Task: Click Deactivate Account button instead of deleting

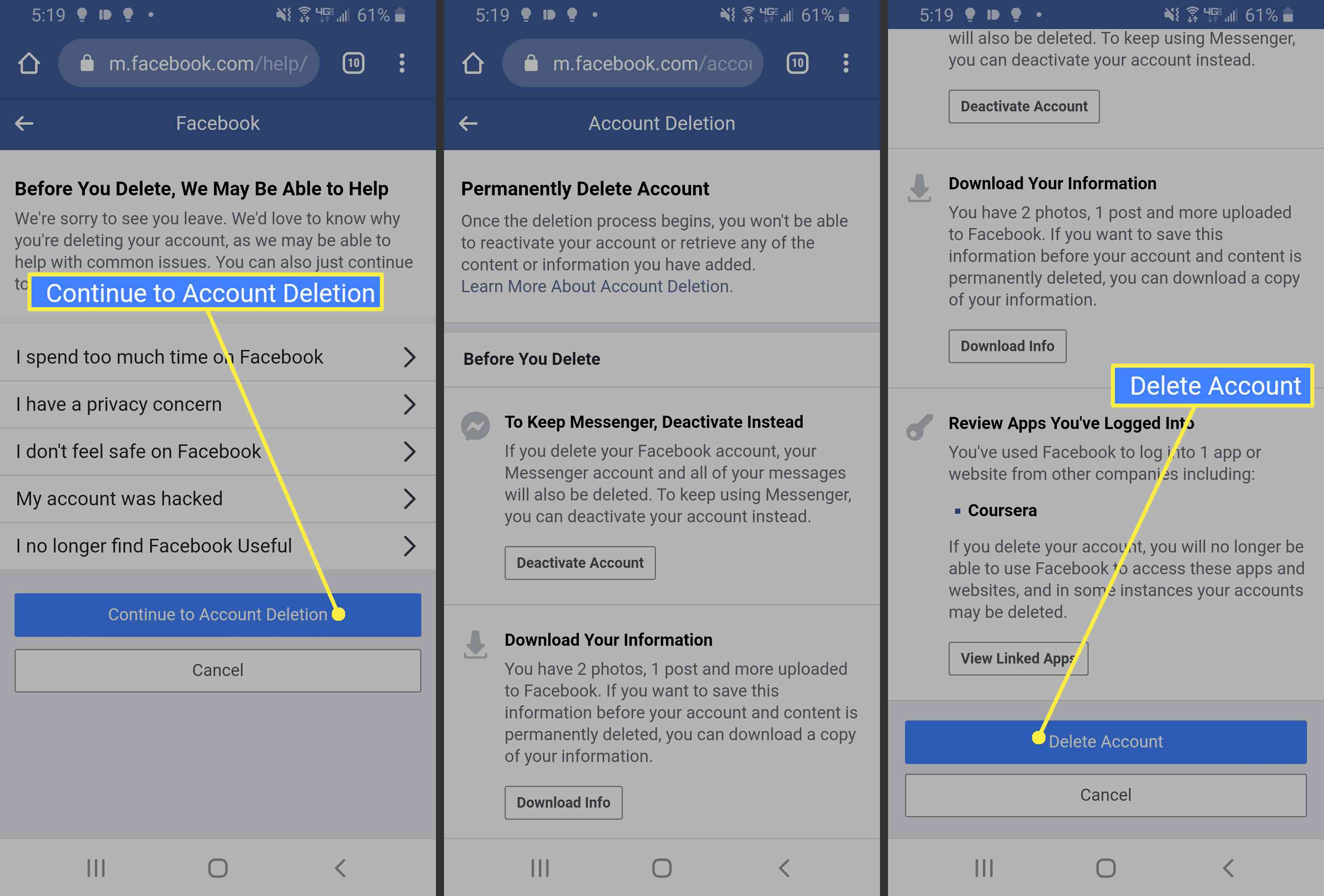Action: point(580,562)
